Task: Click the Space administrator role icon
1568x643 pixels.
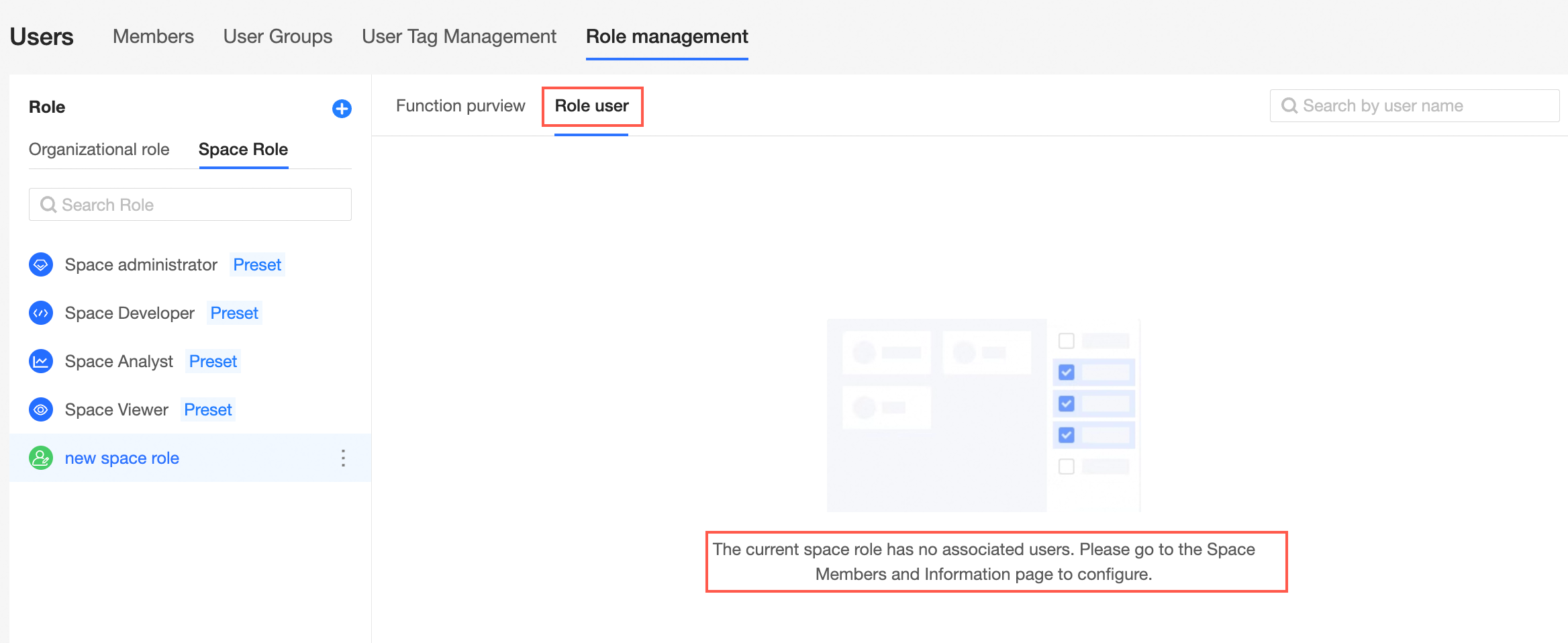Action: pos(41,264)
